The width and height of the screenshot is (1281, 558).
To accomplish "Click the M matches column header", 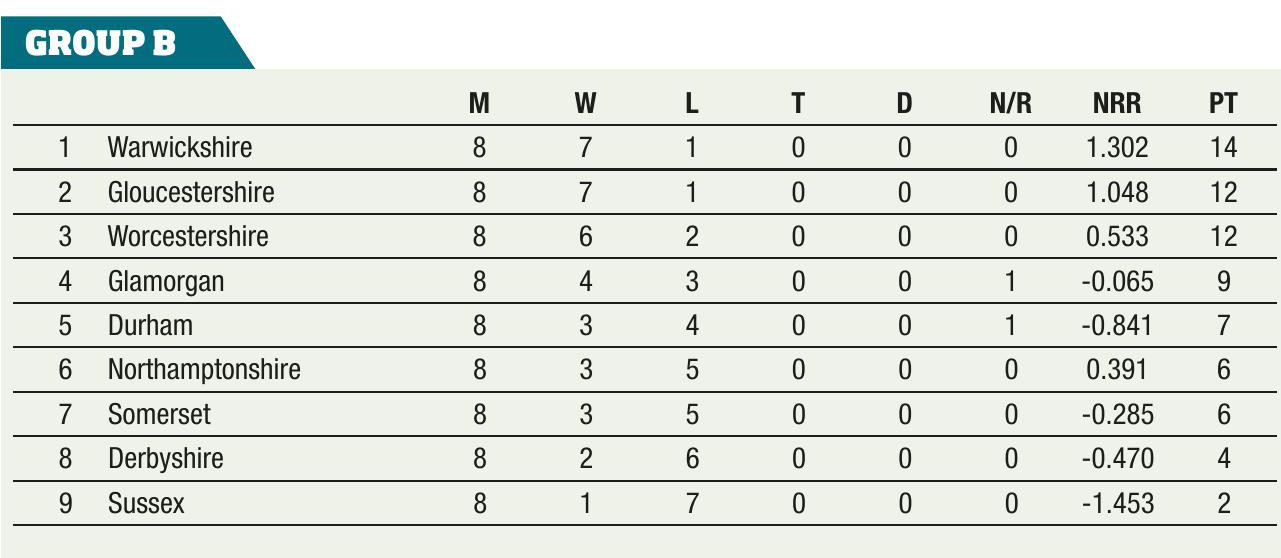I will [479, 103].
